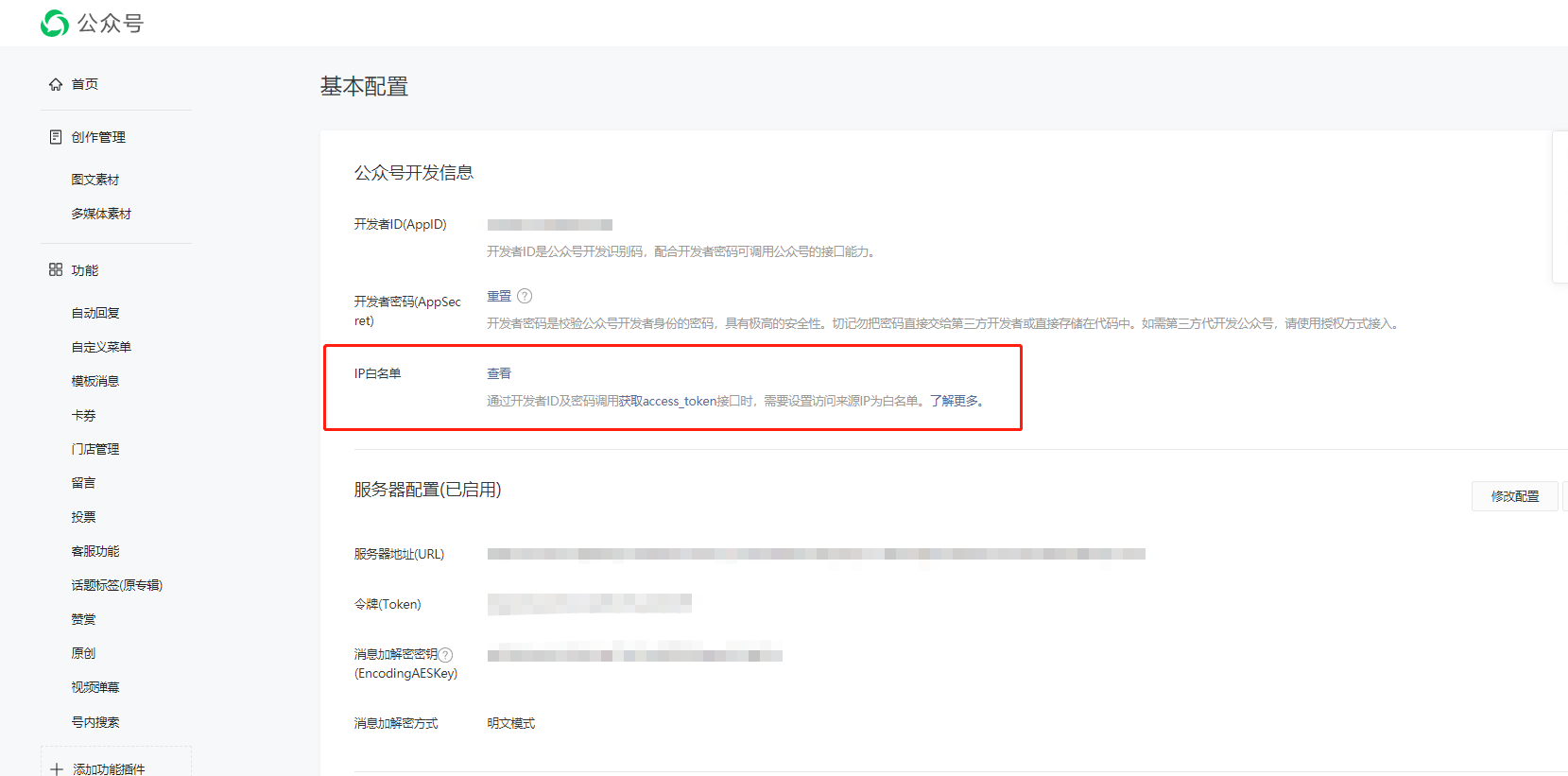The image size is (1568, 776).
Task: Open the 了解更多 link
Action: (x=956, y=401)
